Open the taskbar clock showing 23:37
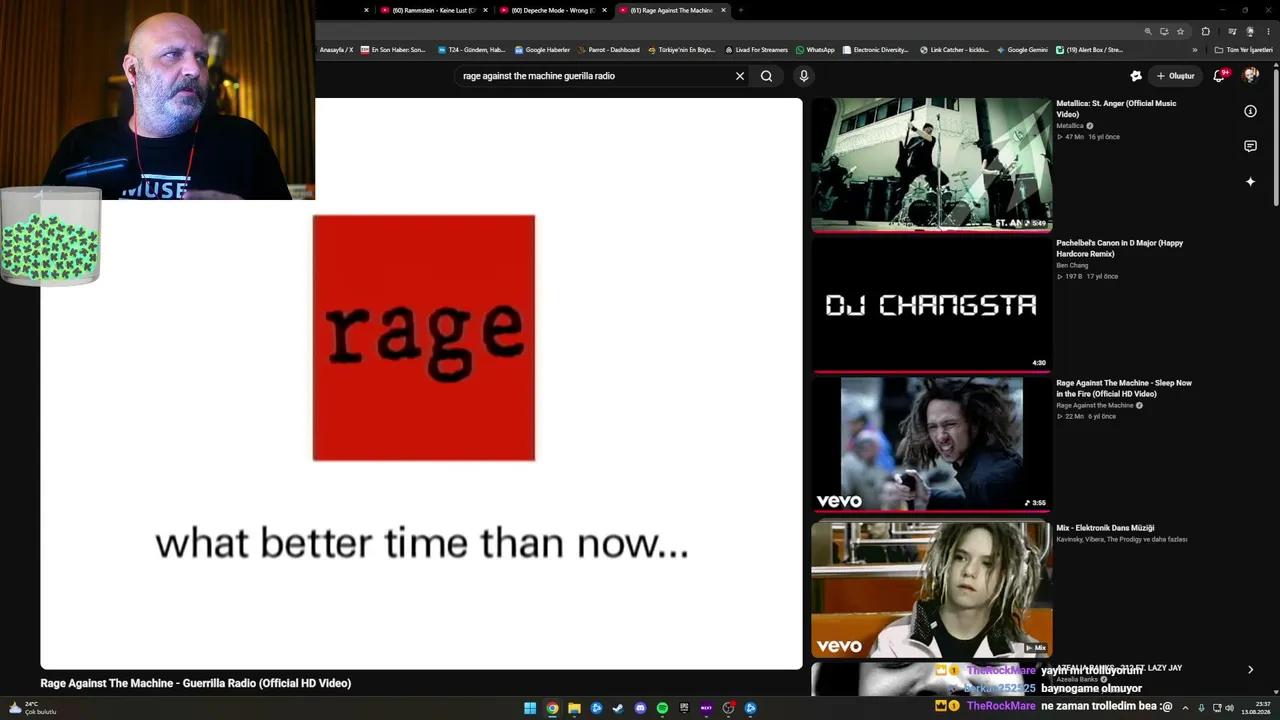The height and width of the screenshot is (720, 1280). pos(1255,708)
